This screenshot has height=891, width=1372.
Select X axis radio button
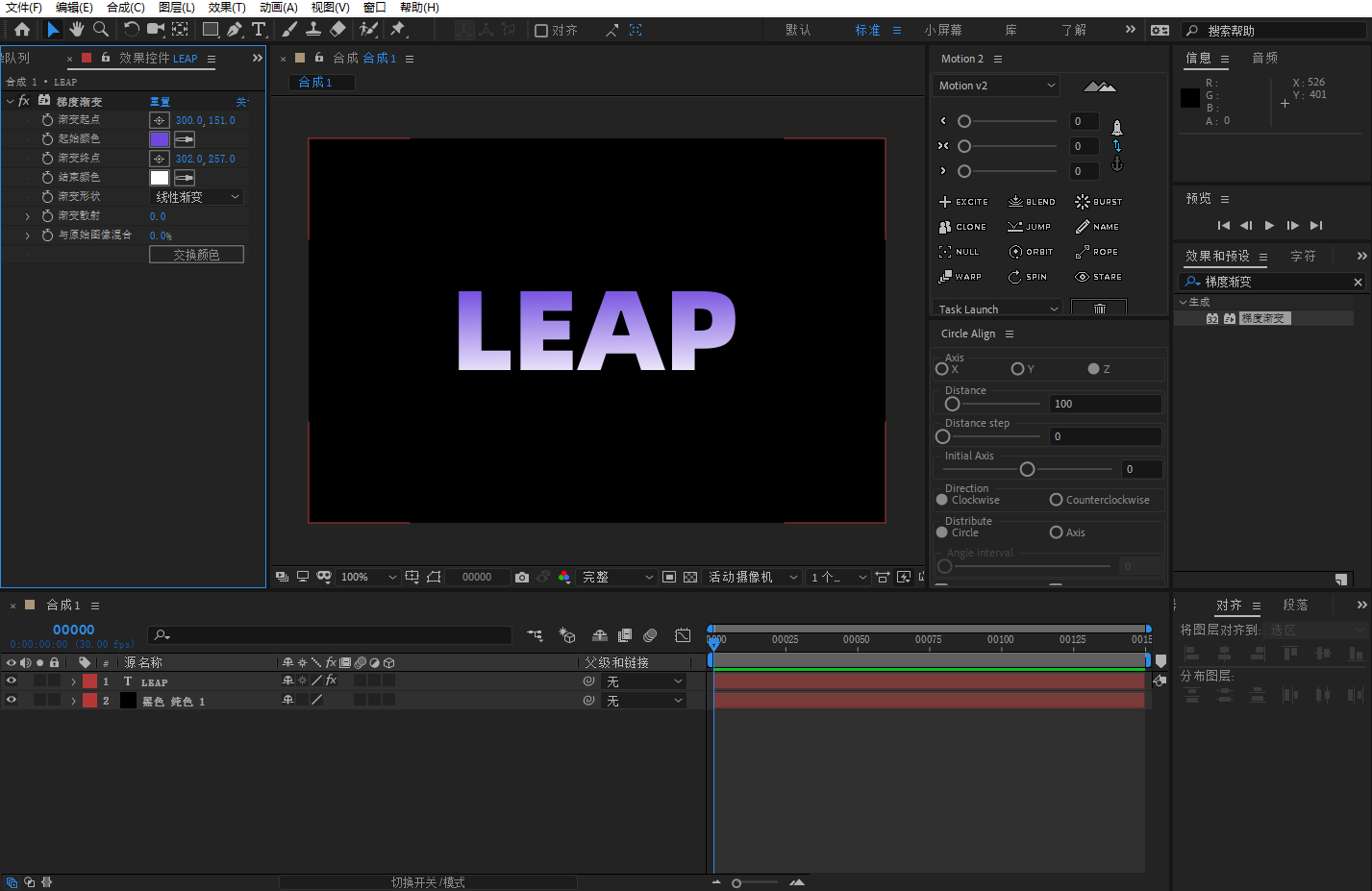coord(942,369)
